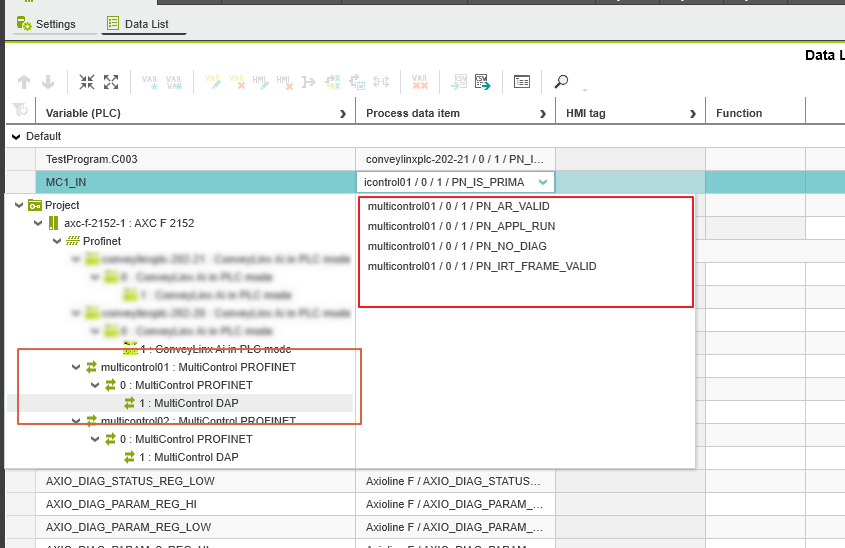The width and height of the screenshot is (845, 548).
Task: Collapse the multicontrol01 tree node
Action: pyautogui.click(x=76, y=367)
